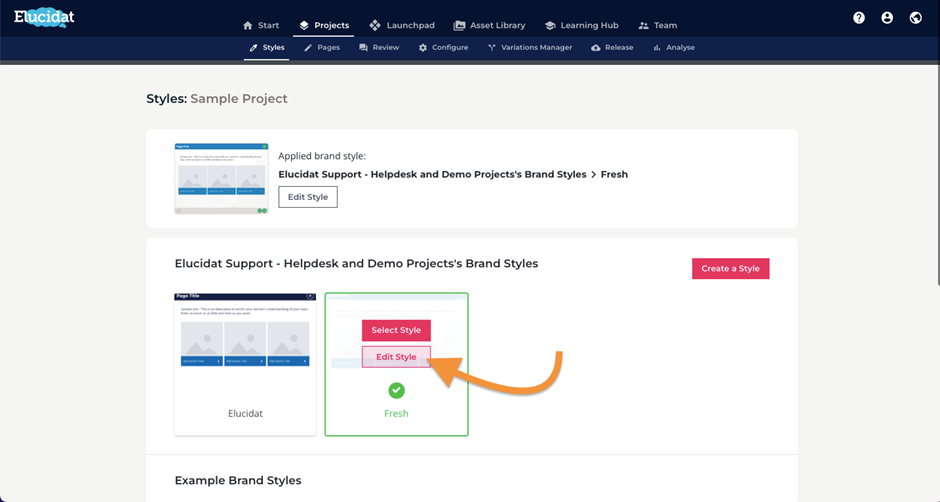Open the help question mark icon
The image size is (940, 502).
(x=859, y=18)
